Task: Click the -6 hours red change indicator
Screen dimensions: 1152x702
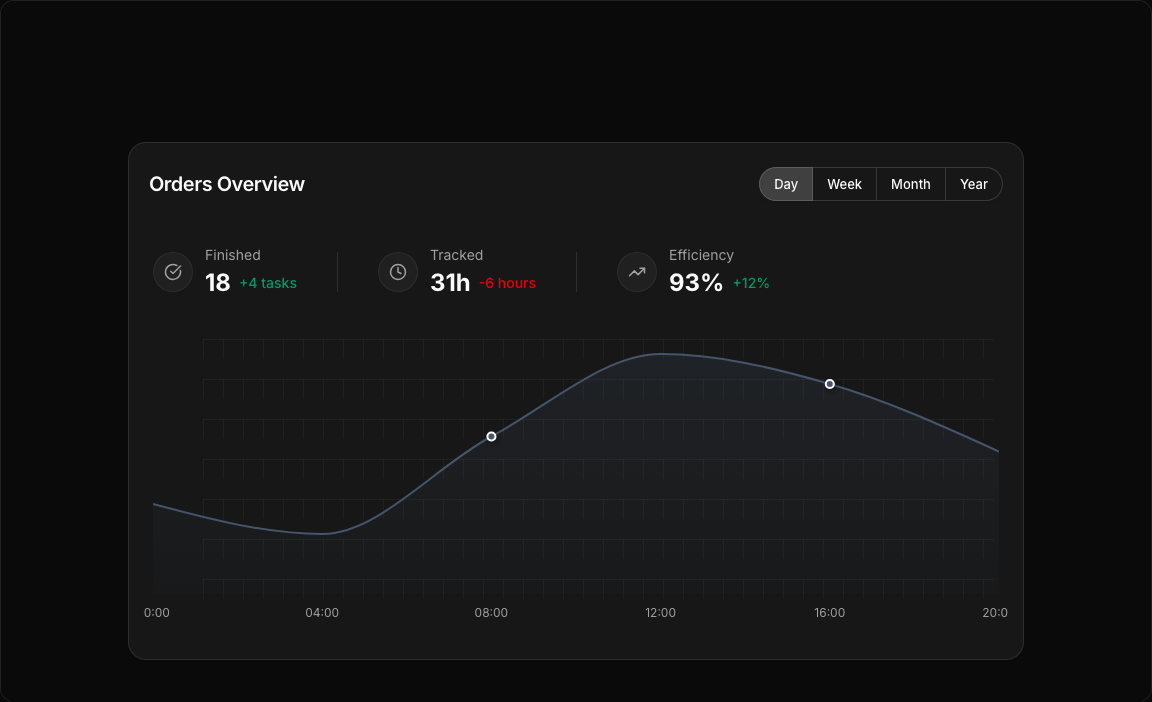Action: pos(507,283)
